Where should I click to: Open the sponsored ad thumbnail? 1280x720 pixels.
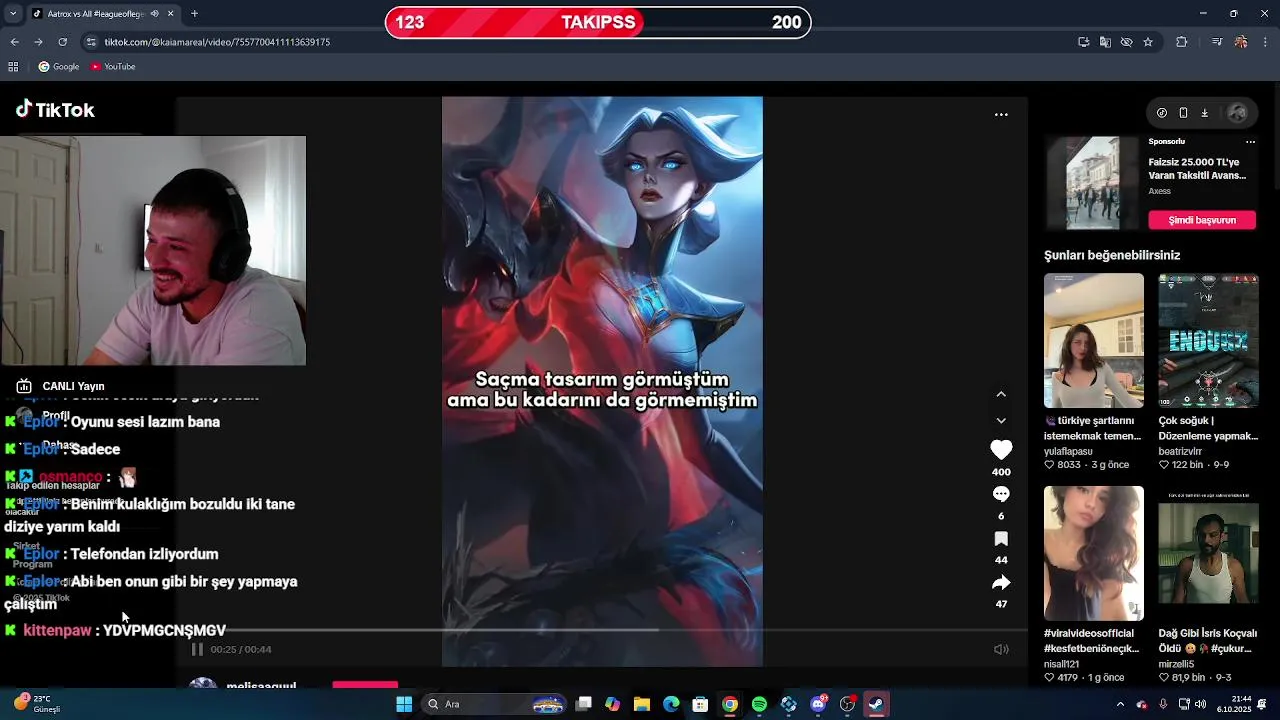click(x=1093, y=183)
